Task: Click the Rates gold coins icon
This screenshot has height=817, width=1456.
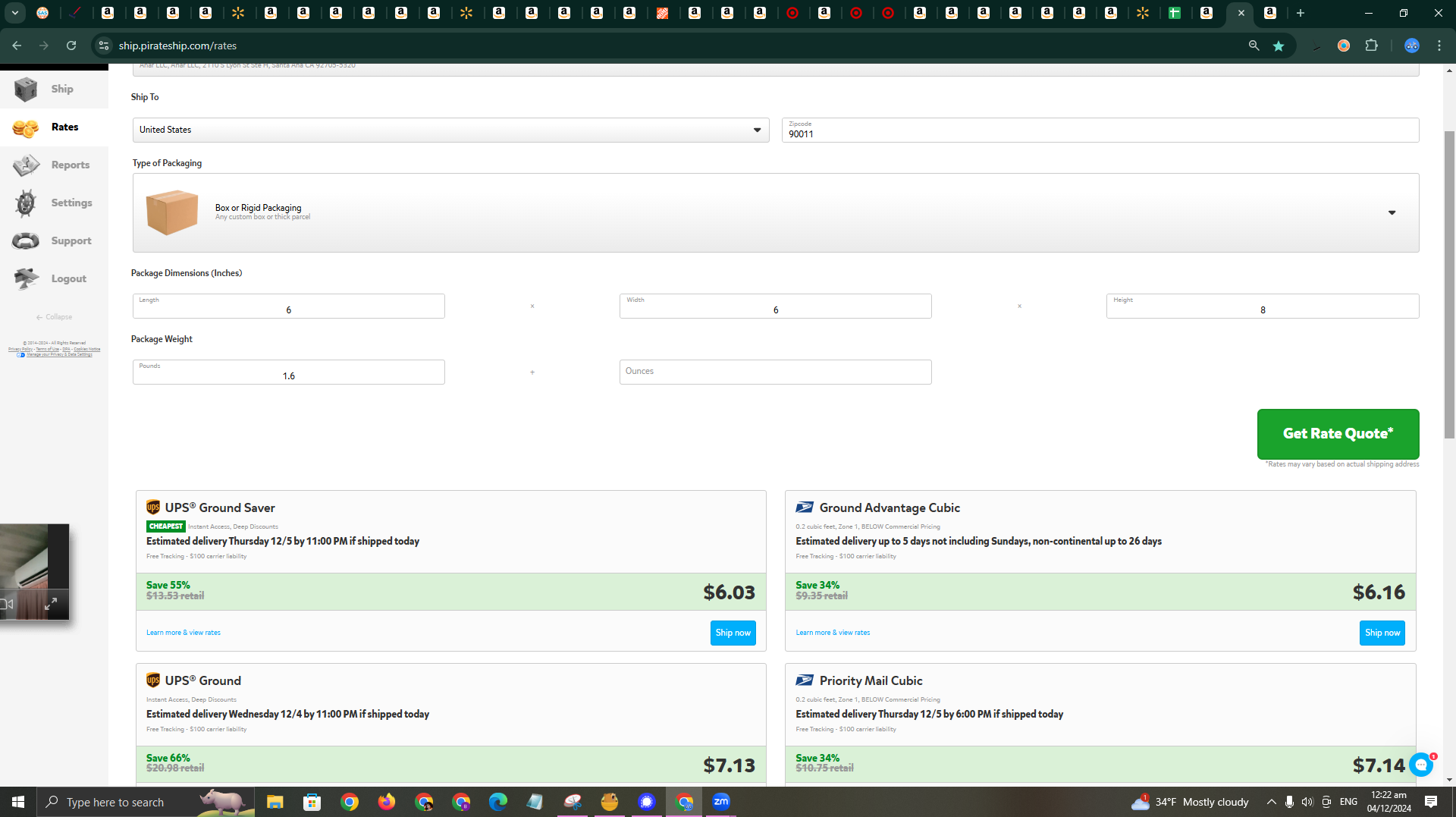Action: pyautogui.click(x=26, y=128)
